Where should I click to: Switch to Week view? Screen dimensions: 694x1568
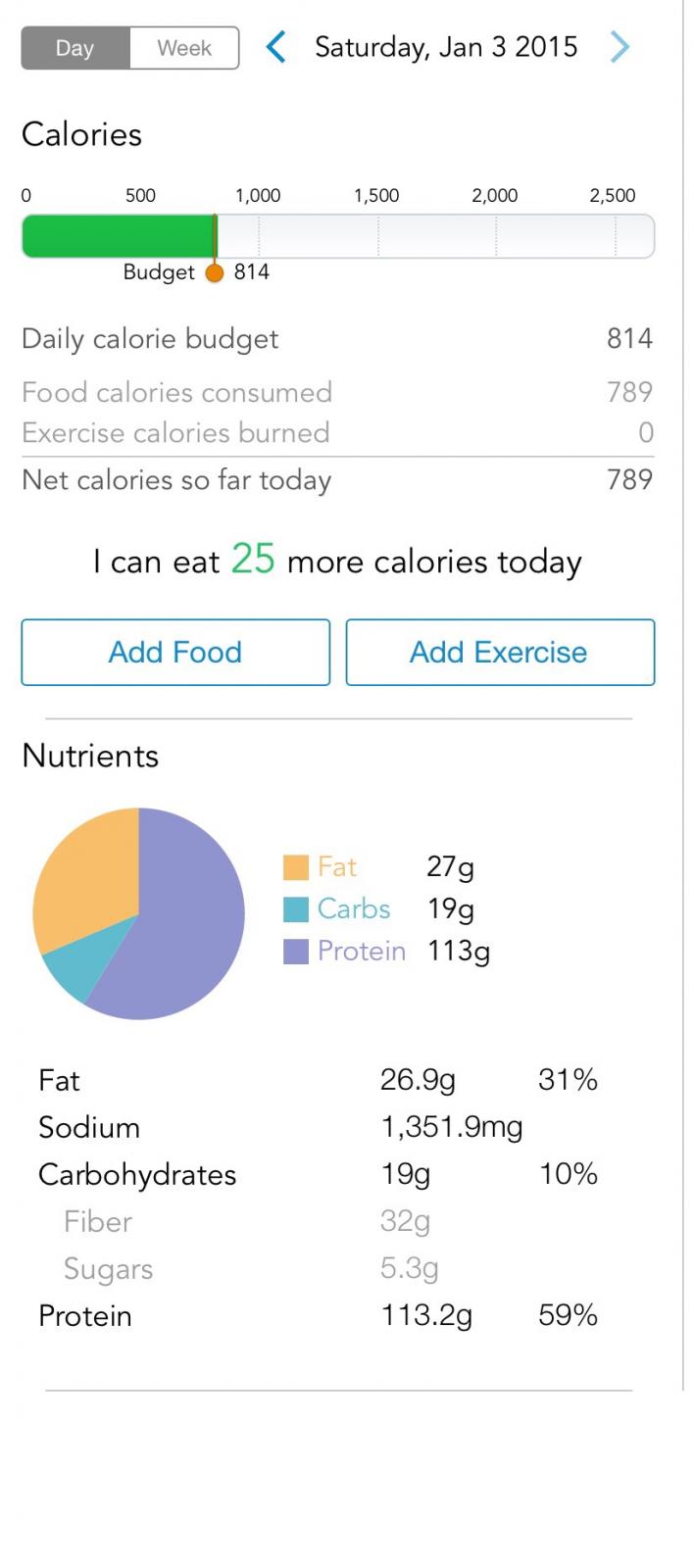point(184,48)
